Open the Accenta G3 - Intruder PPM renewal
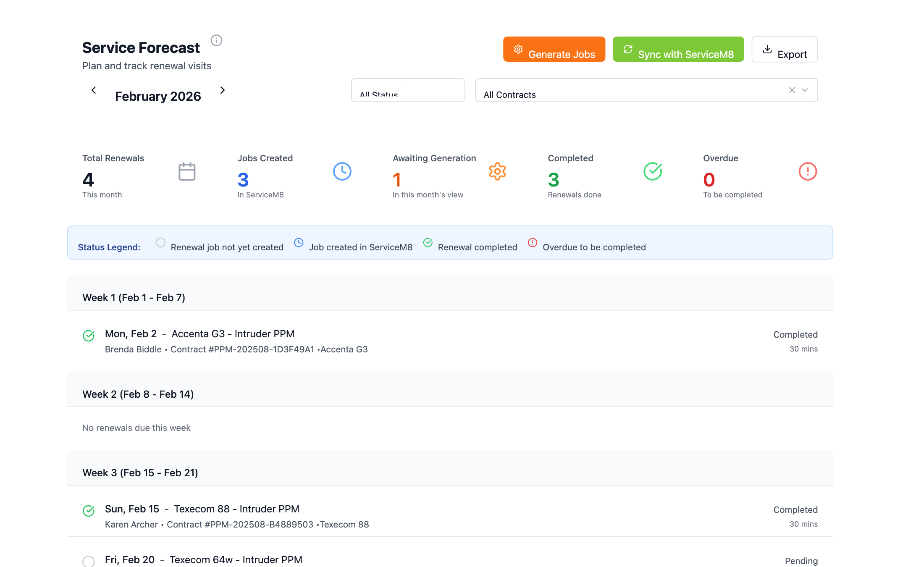900x567 pixels. [233, 334]
